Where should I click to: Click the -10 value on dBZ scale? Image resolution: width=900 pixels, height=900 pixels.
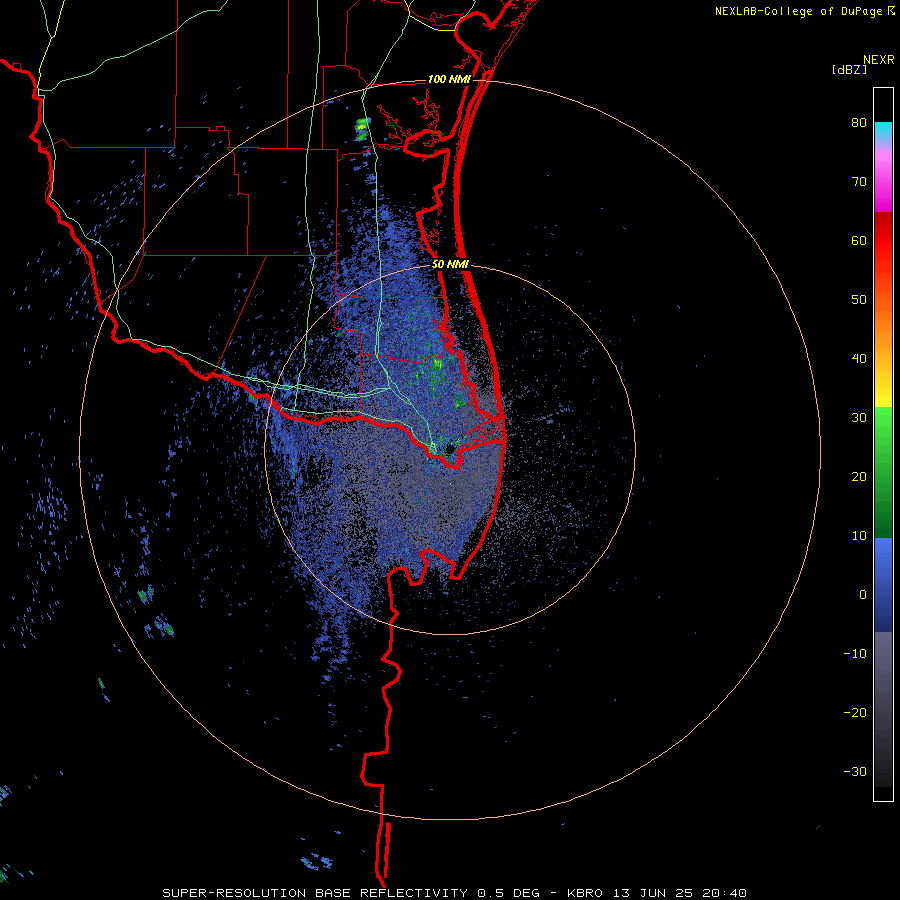tap(855, 654)
